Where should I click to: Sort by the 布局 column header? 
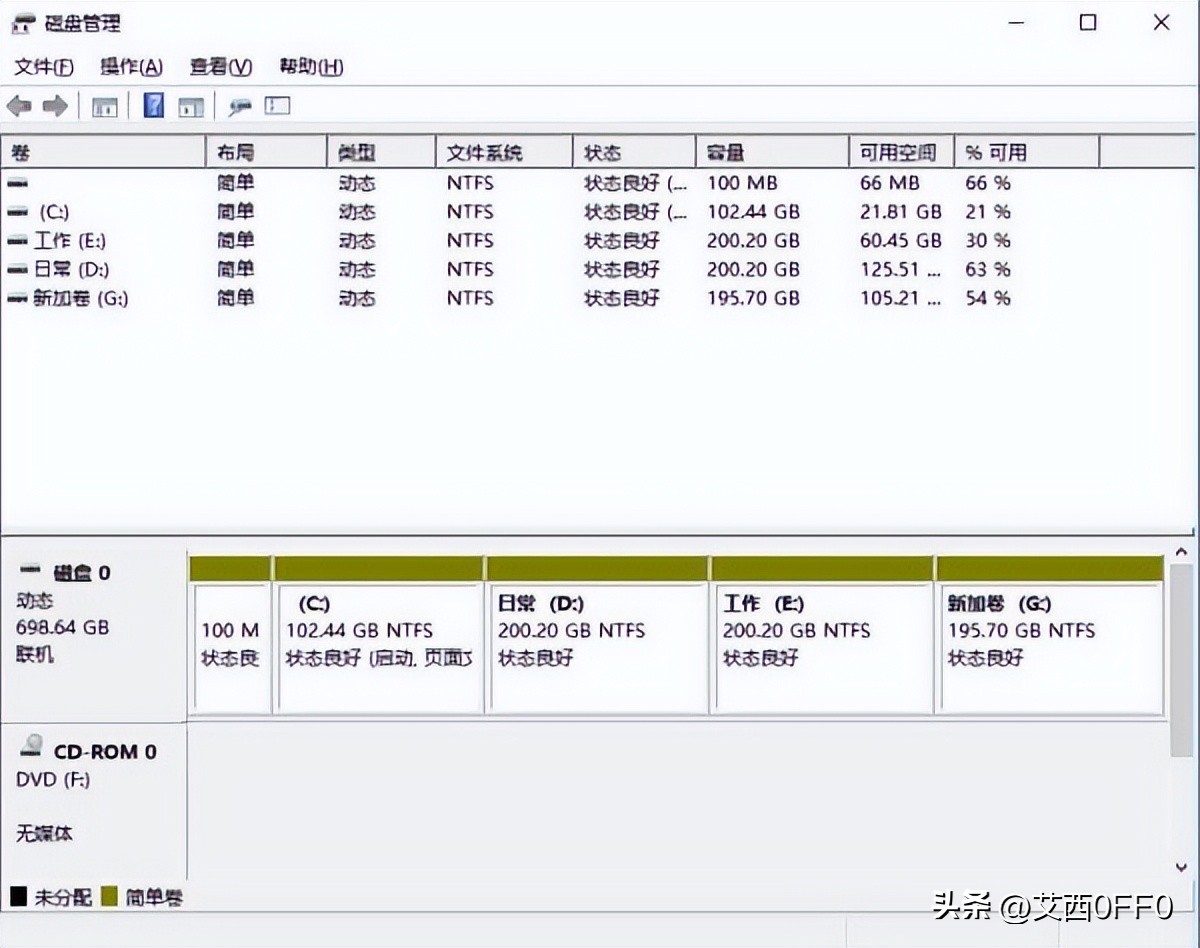pyautogui.click(x=266, y=152)
